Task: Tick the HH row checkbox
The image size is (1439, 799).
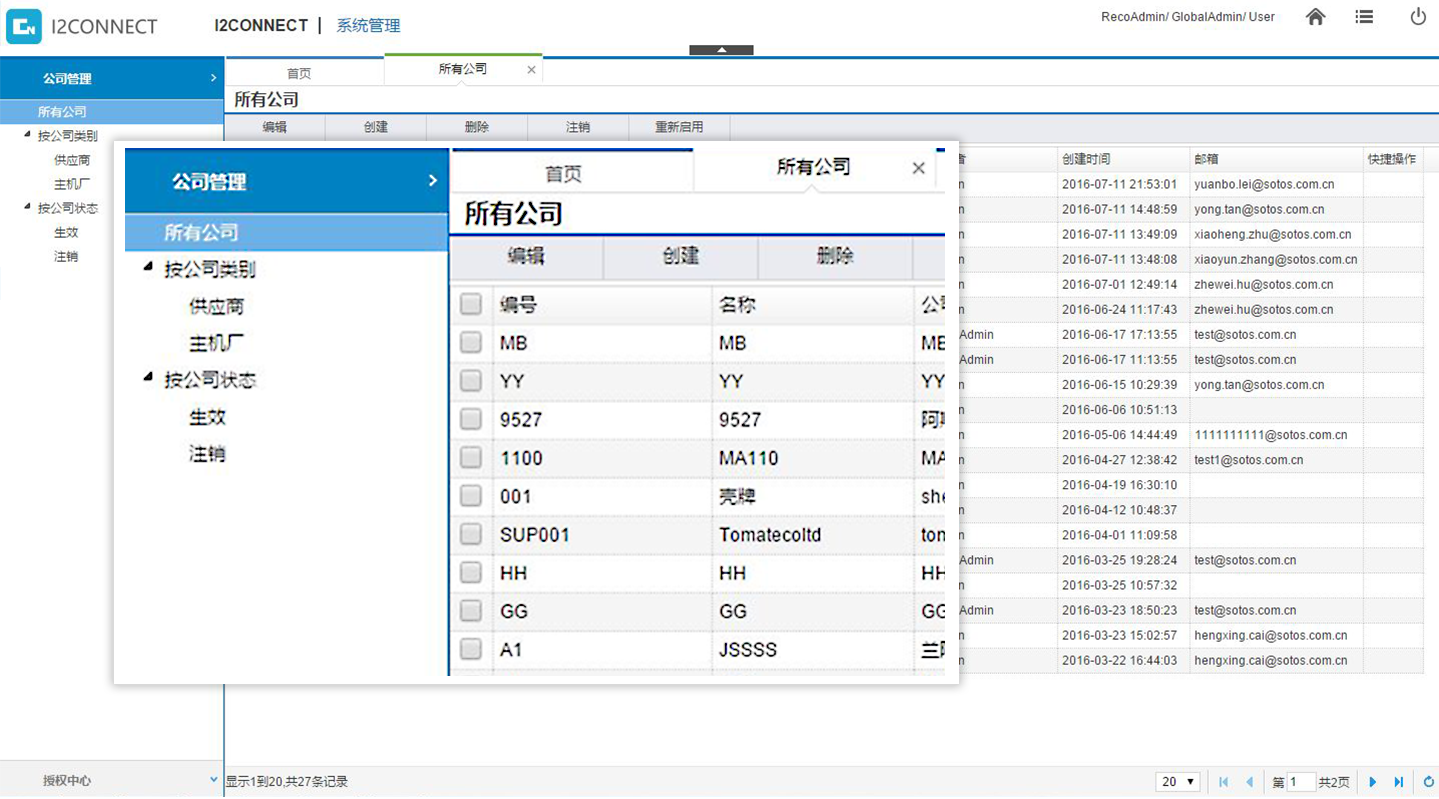Action: pyautogui.click(x=470, y=573)
